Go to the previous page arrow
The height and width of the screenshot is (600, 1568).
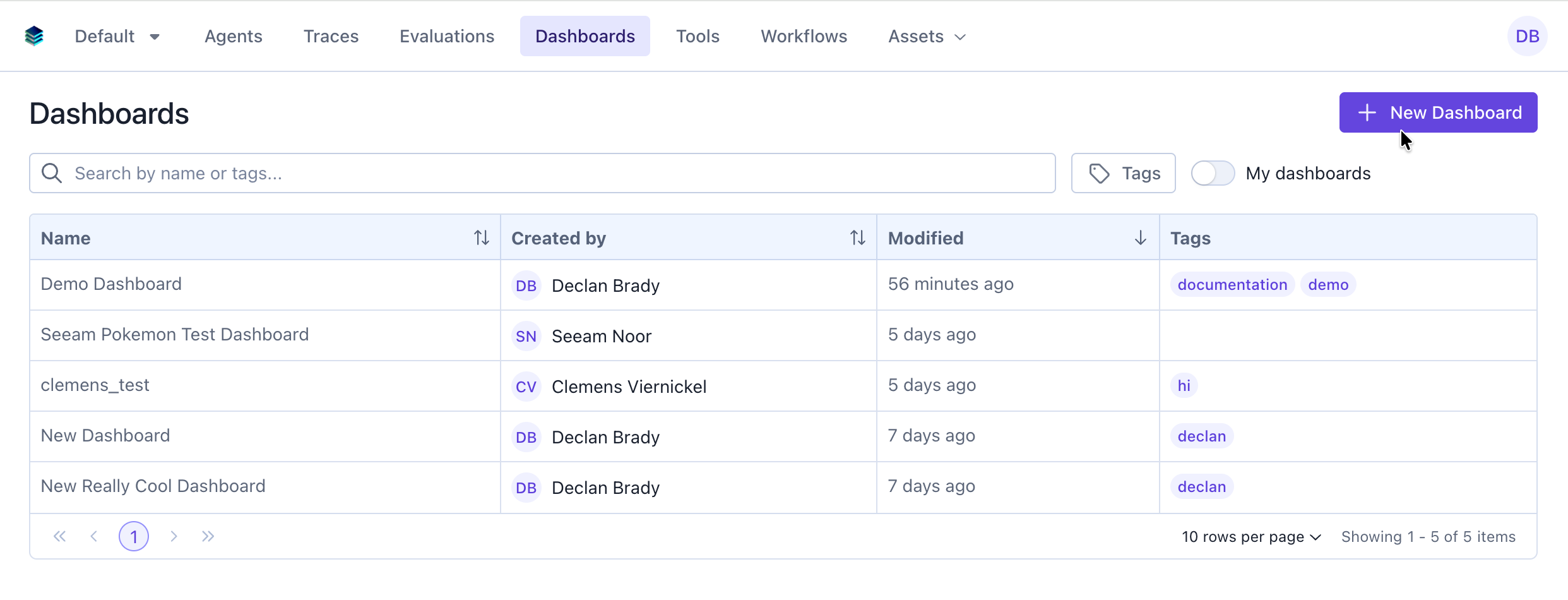point(94,536)
